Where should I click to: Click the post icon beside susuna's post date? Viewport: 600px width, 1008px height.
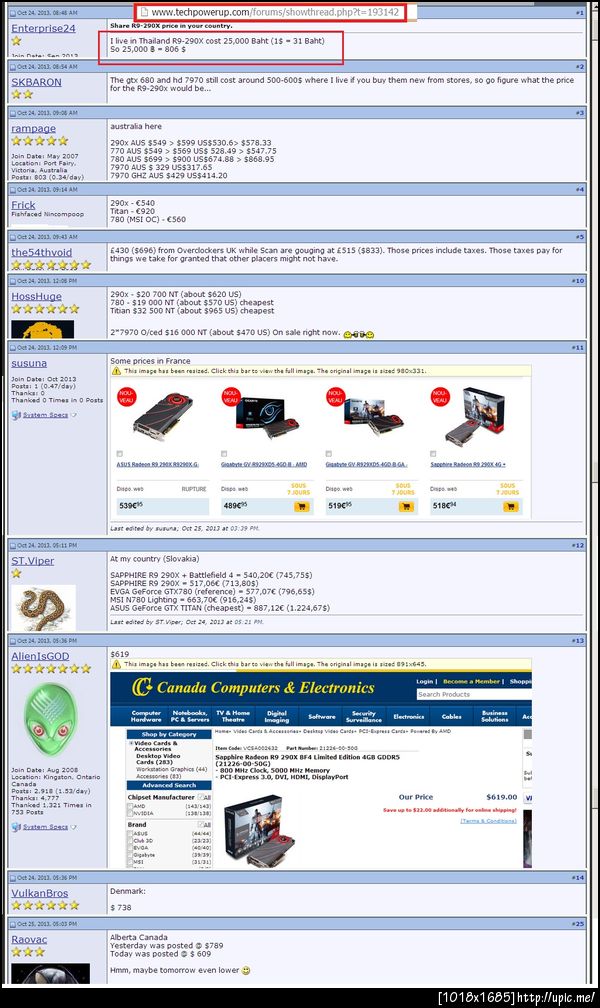[x=13, y=347]
